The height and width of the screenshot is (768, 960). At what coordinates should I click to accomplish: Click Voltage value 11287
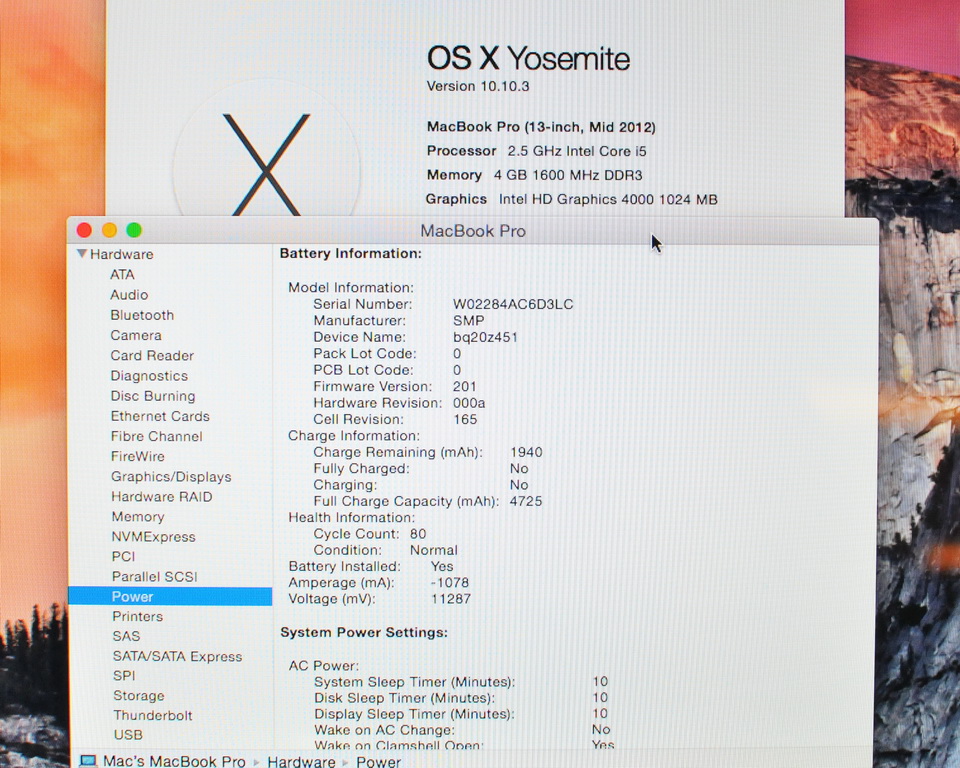click(x=451, y=599)
